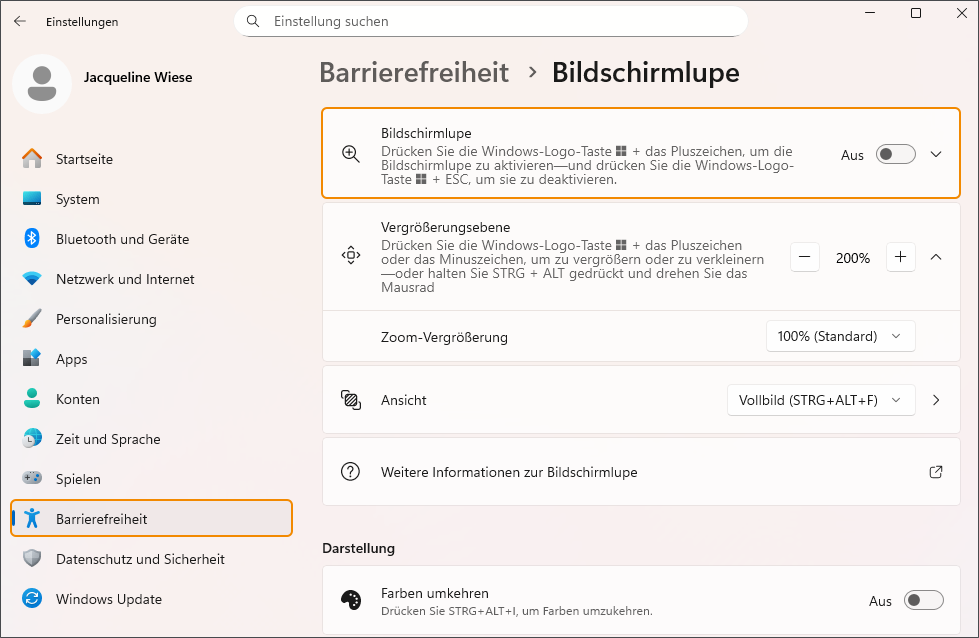Click the Datenschutz und Sicherheit shield icon
This screenshot has width=979, height=638.
[32, 559]
